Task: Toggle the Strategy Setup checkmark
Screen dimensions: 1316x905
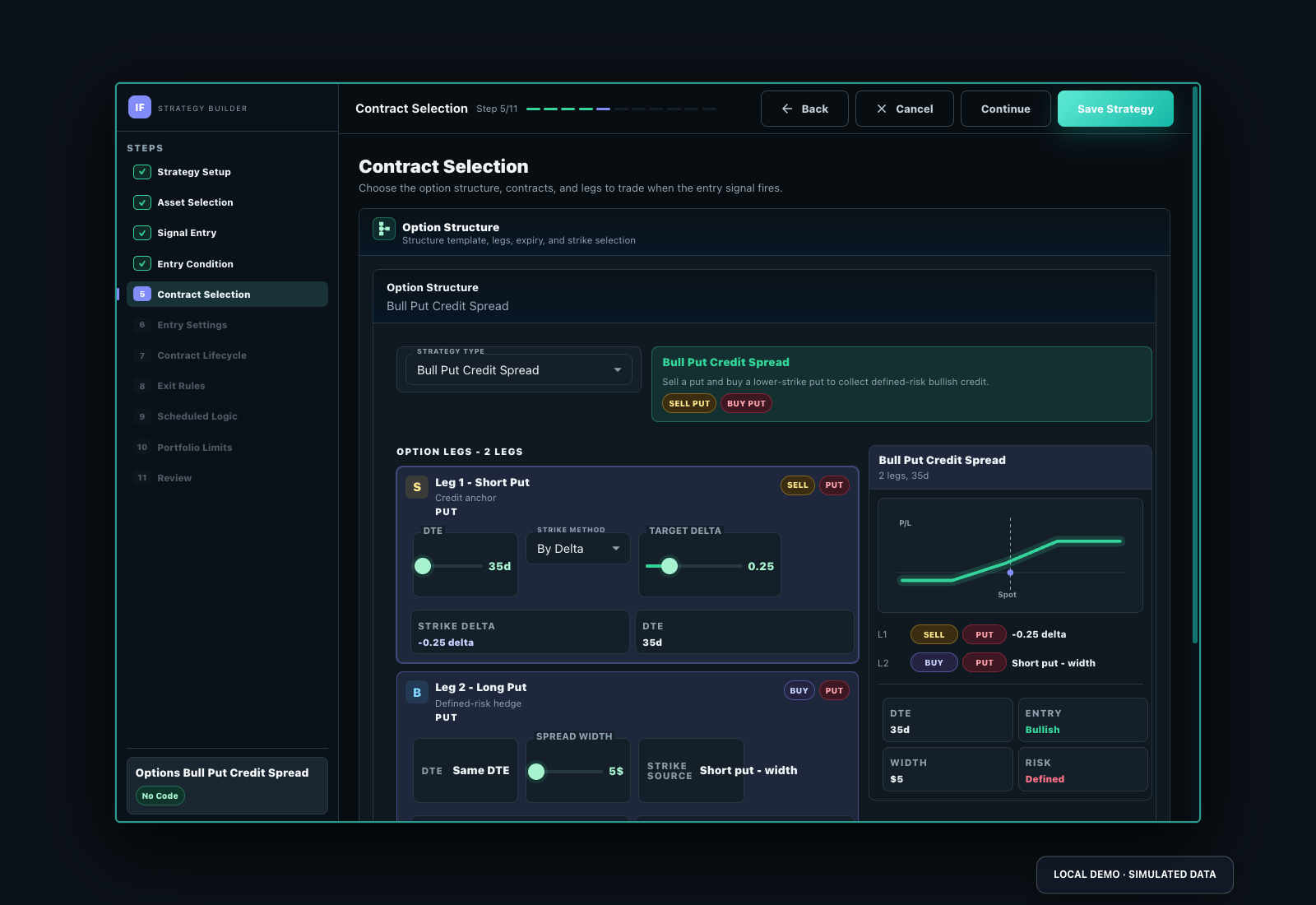Action: click(x=142, y=172)
